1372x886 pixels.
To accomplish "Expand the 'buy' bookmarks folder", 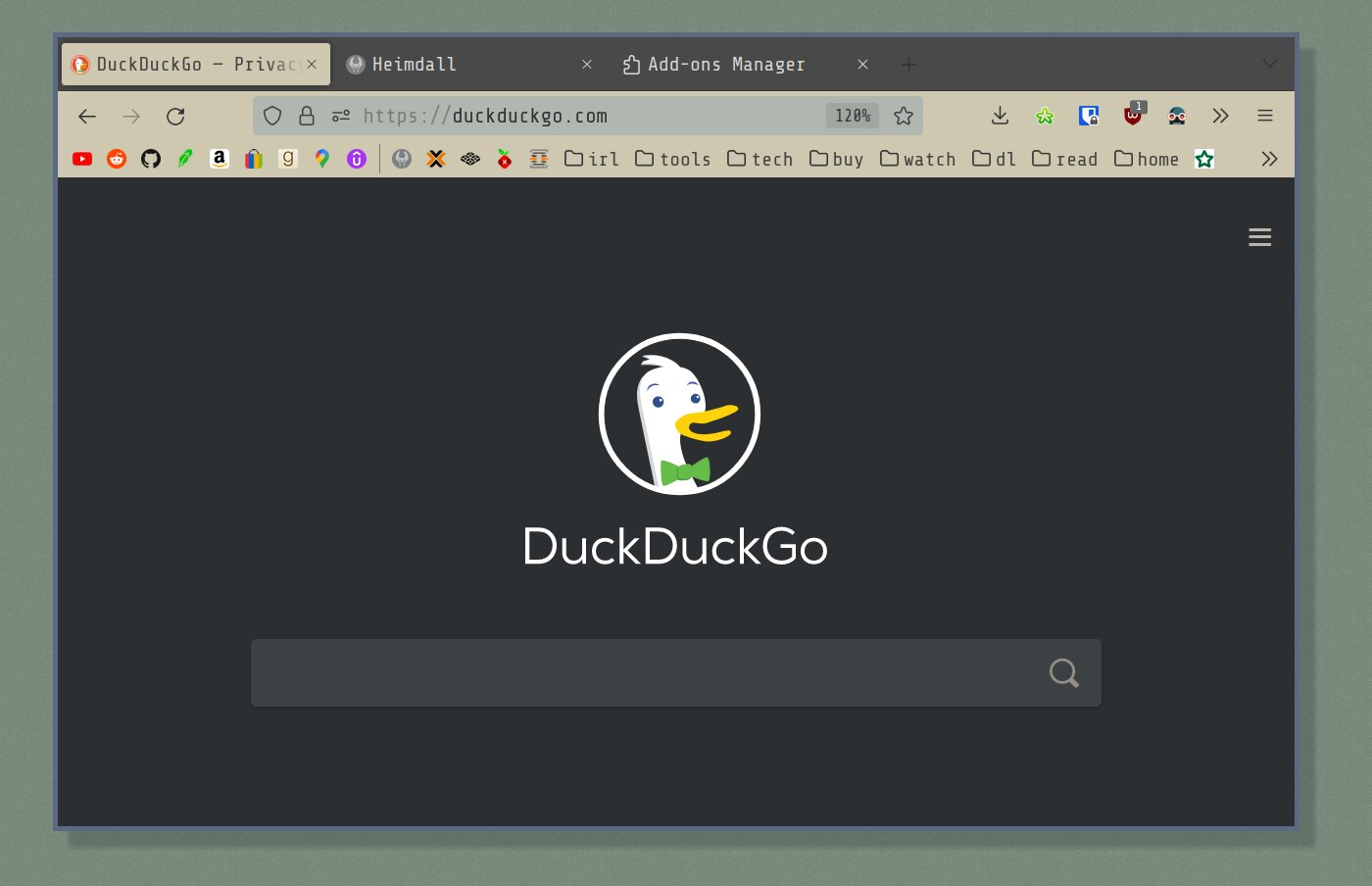I will (837, 159).
